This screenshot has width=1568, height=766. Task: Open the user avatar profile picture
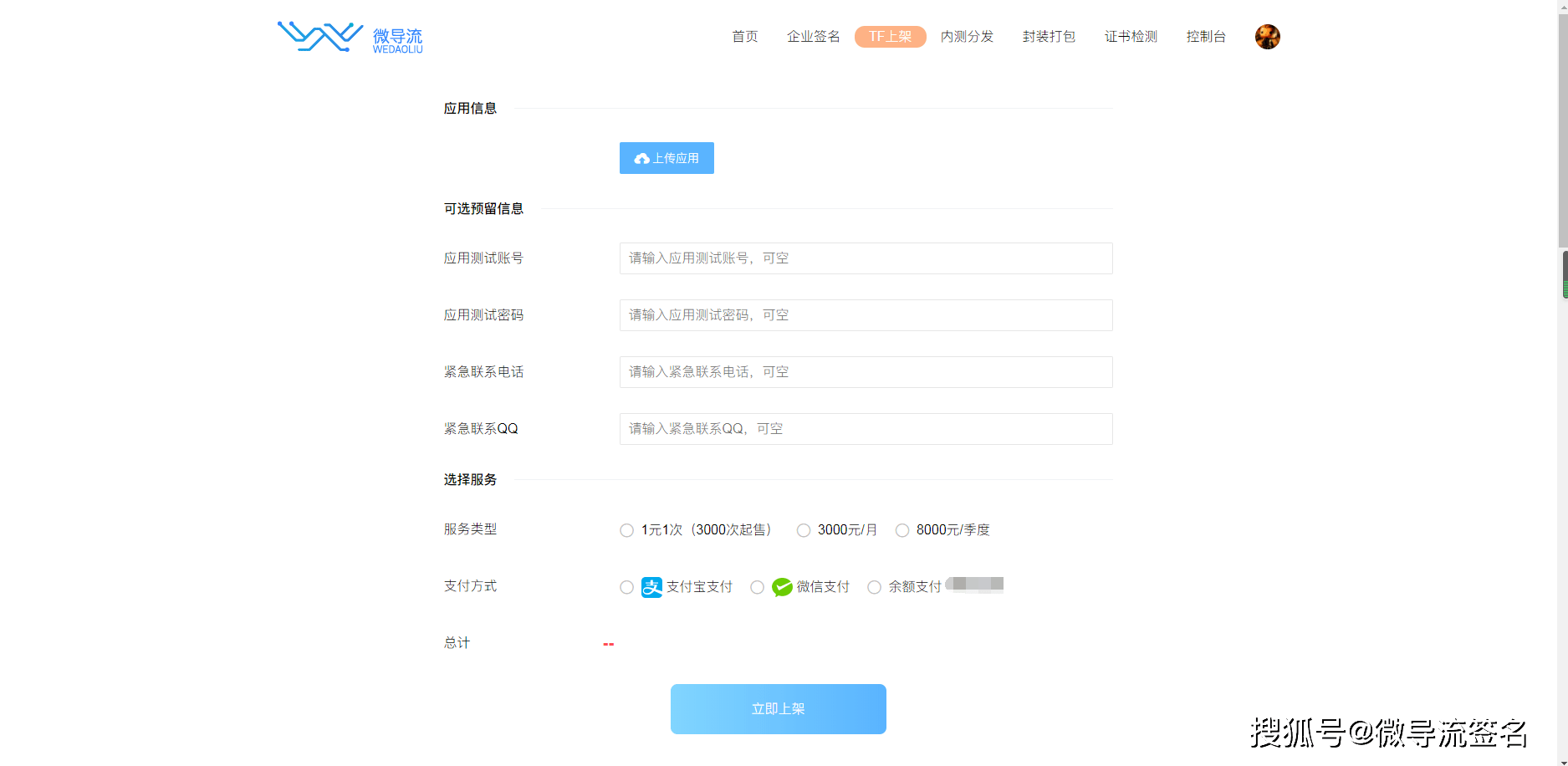coord(1267,37)
